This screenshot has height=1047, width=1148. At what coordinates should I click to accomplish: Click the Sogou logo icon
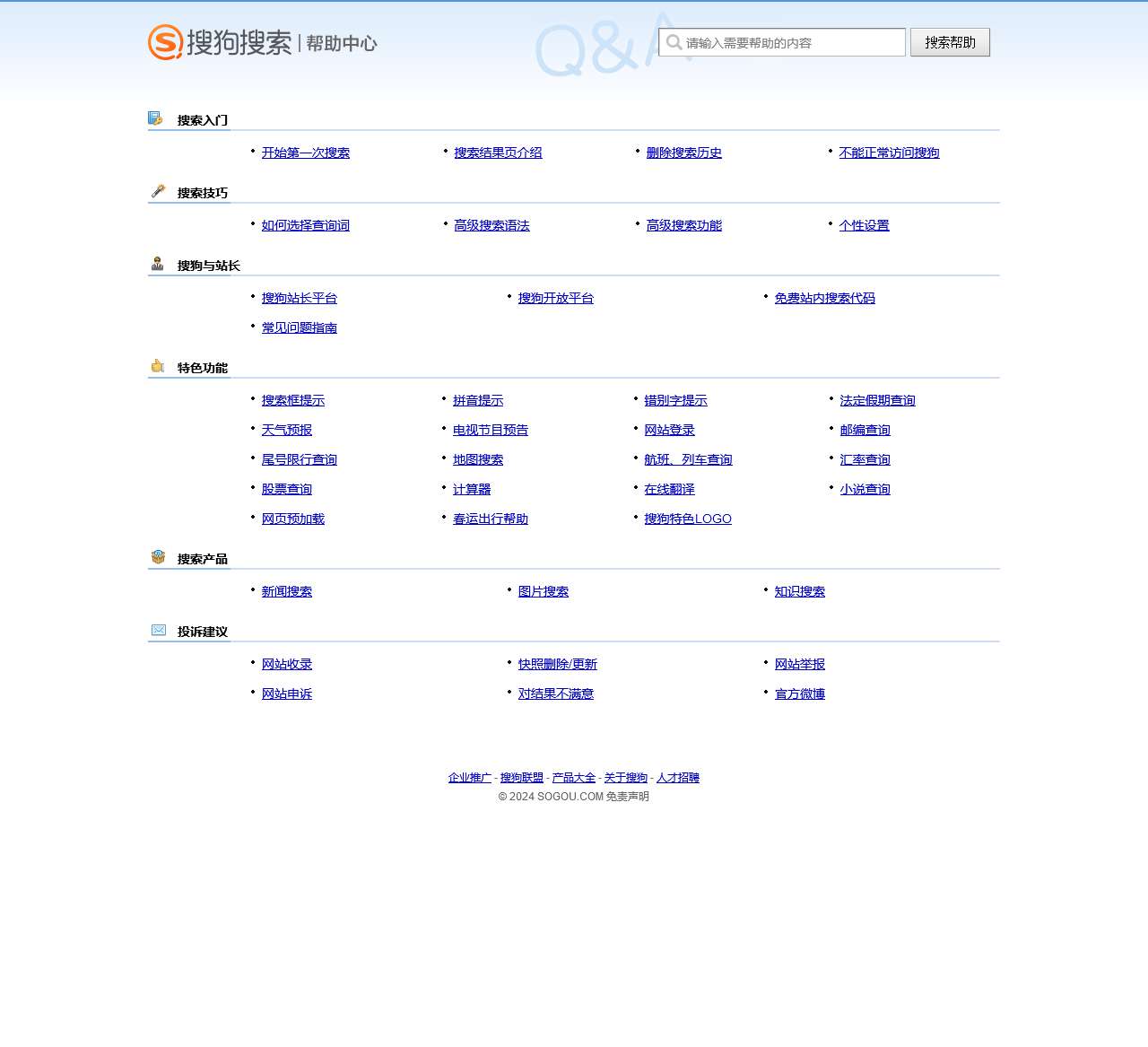pos(166,42)
